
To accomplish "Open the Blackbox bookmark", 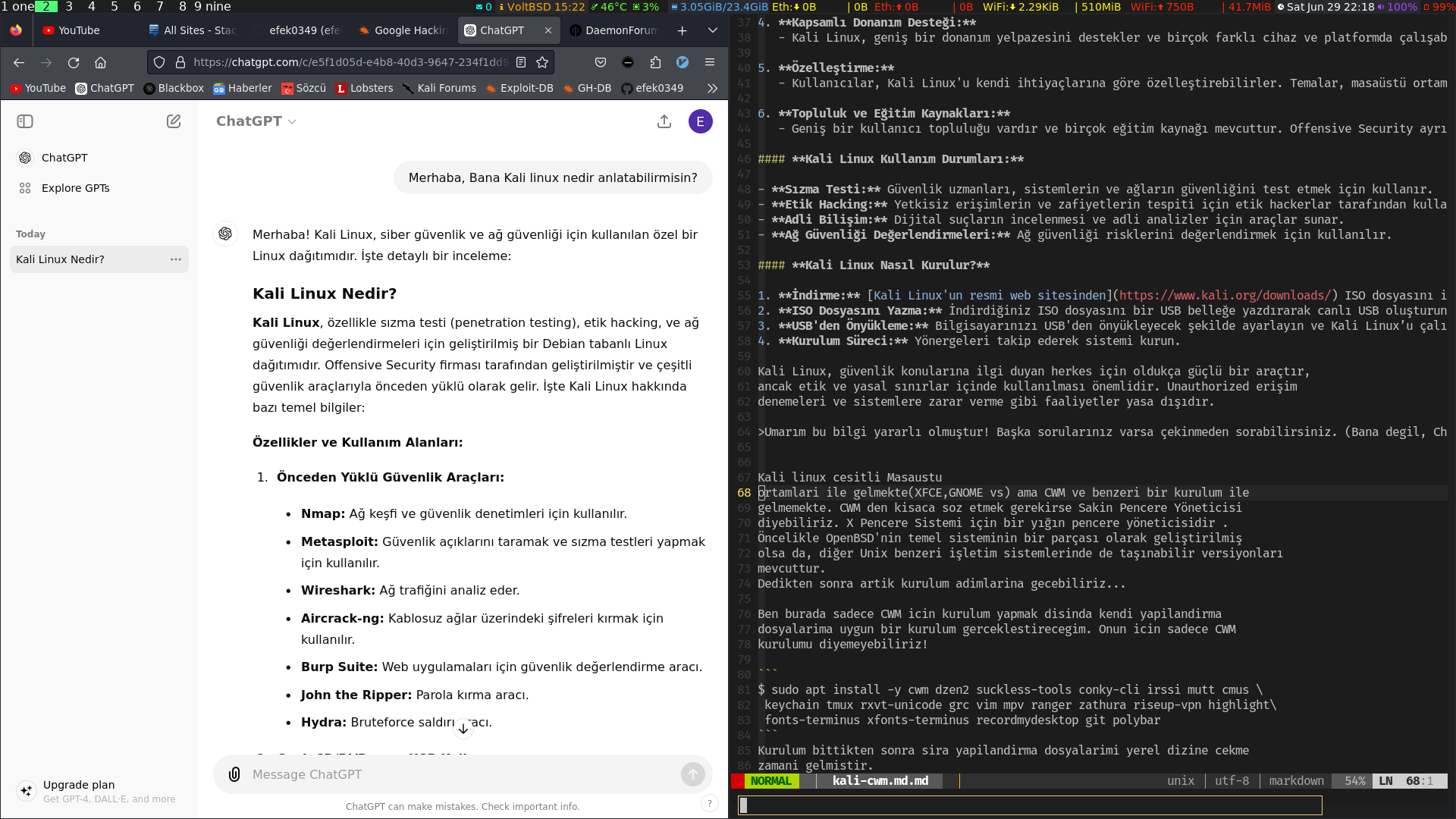I will tap(174, 88).
